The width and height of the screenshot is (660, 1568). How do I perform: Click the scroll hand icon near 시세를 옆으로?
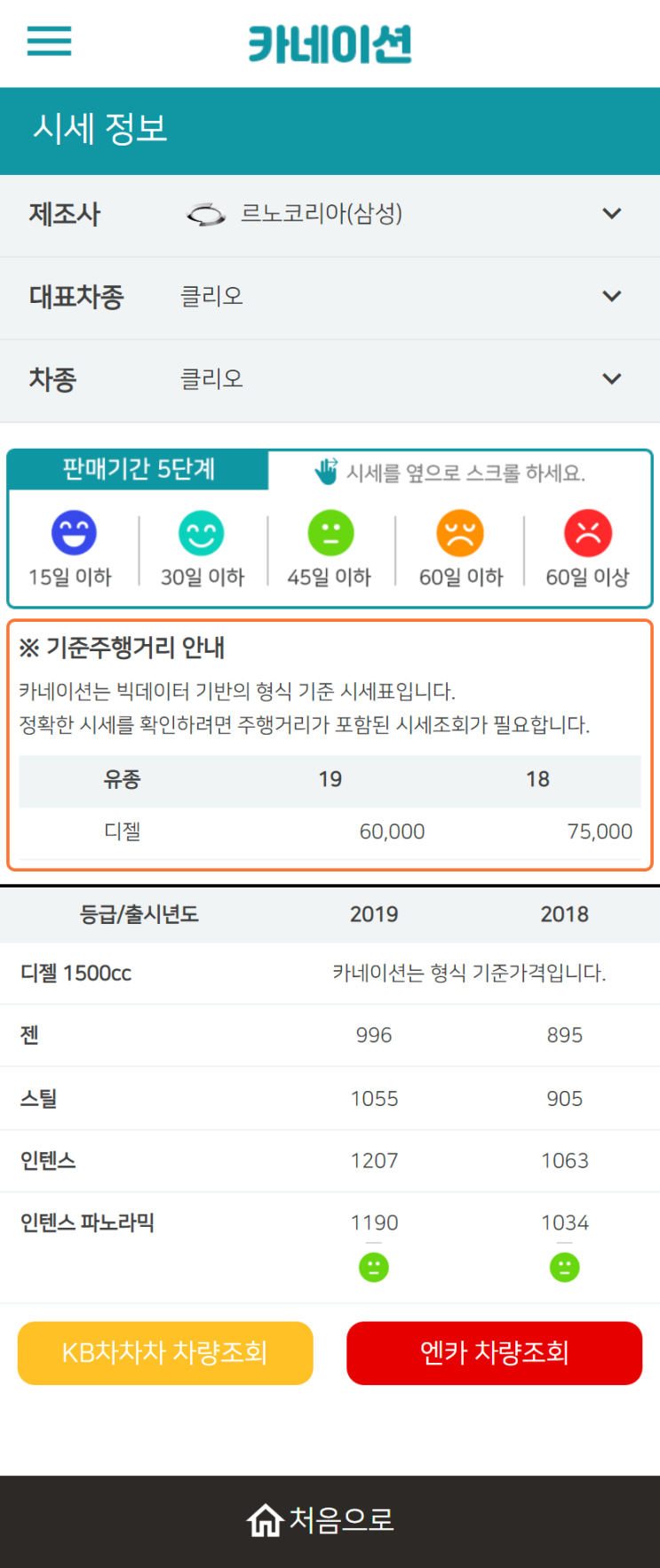pyautogui.click(x=326, y=472)
